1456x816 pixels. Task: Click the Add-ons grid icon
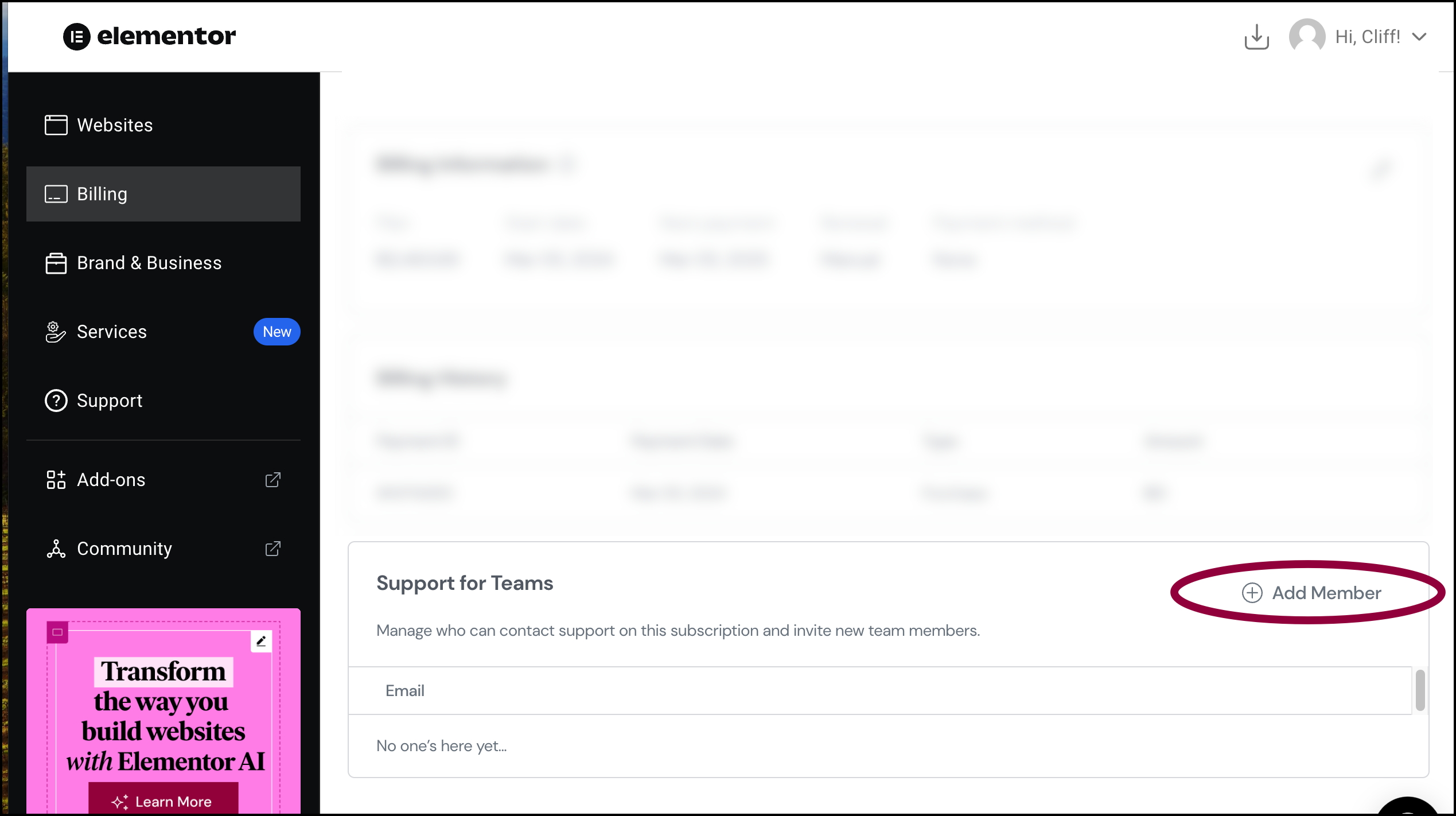[x=56, y=480]
